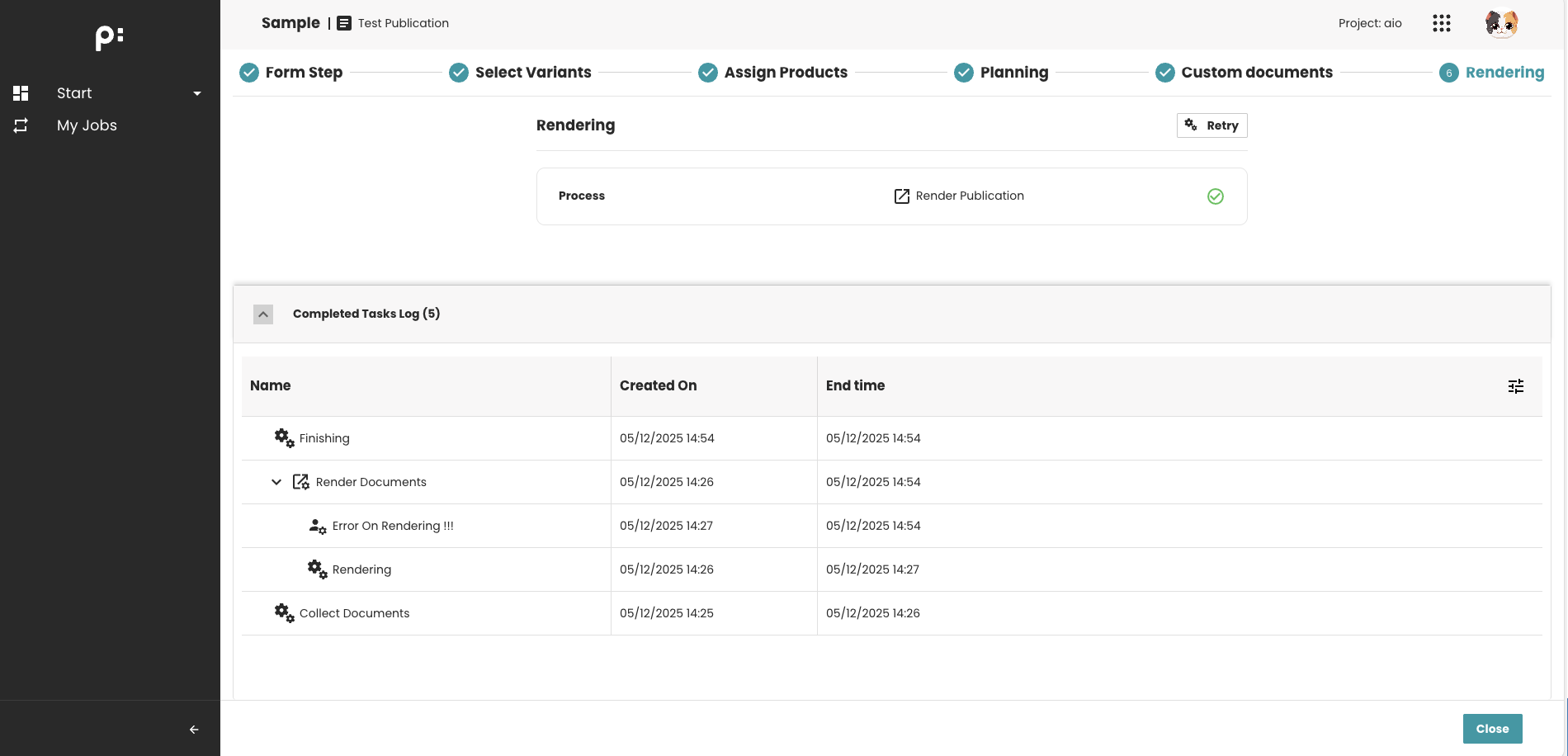
Task: Click the Error On Rendering user icon
Action: pyautogui.click(x=317, y=526)
